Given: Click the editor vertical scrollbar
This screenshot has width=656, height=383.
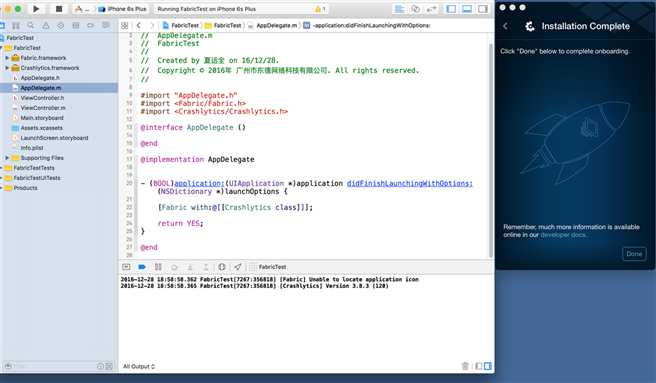Looking at the screenshot, I should click(x=491, y=151).
